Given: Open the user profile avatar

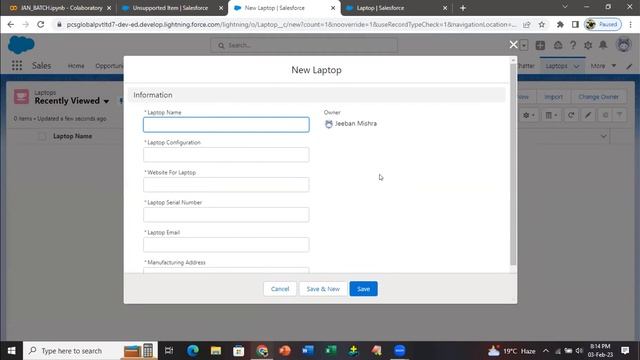Looking at the screenshot, I should 624,45.
